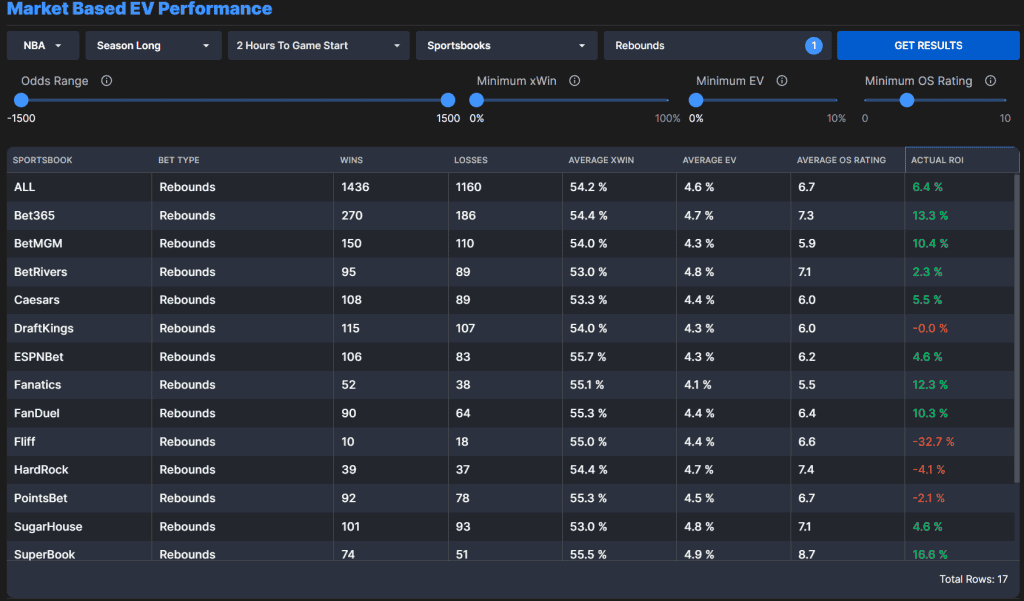1024x601 pixels.
Task: Click the Minimum xWin slider handle
Action: (477, 100)
